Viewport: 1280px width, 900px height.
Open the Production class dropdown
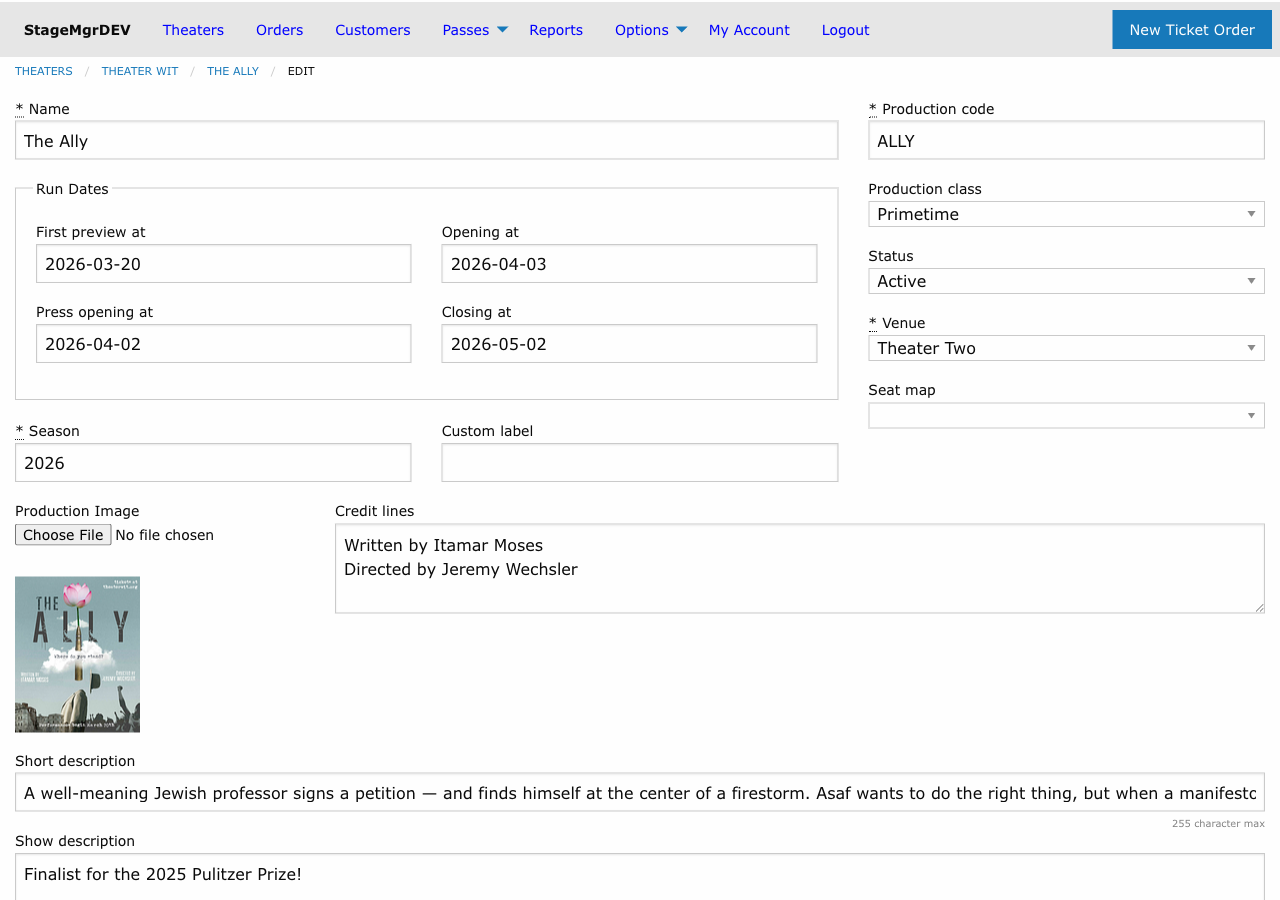tap(1066, 214)
